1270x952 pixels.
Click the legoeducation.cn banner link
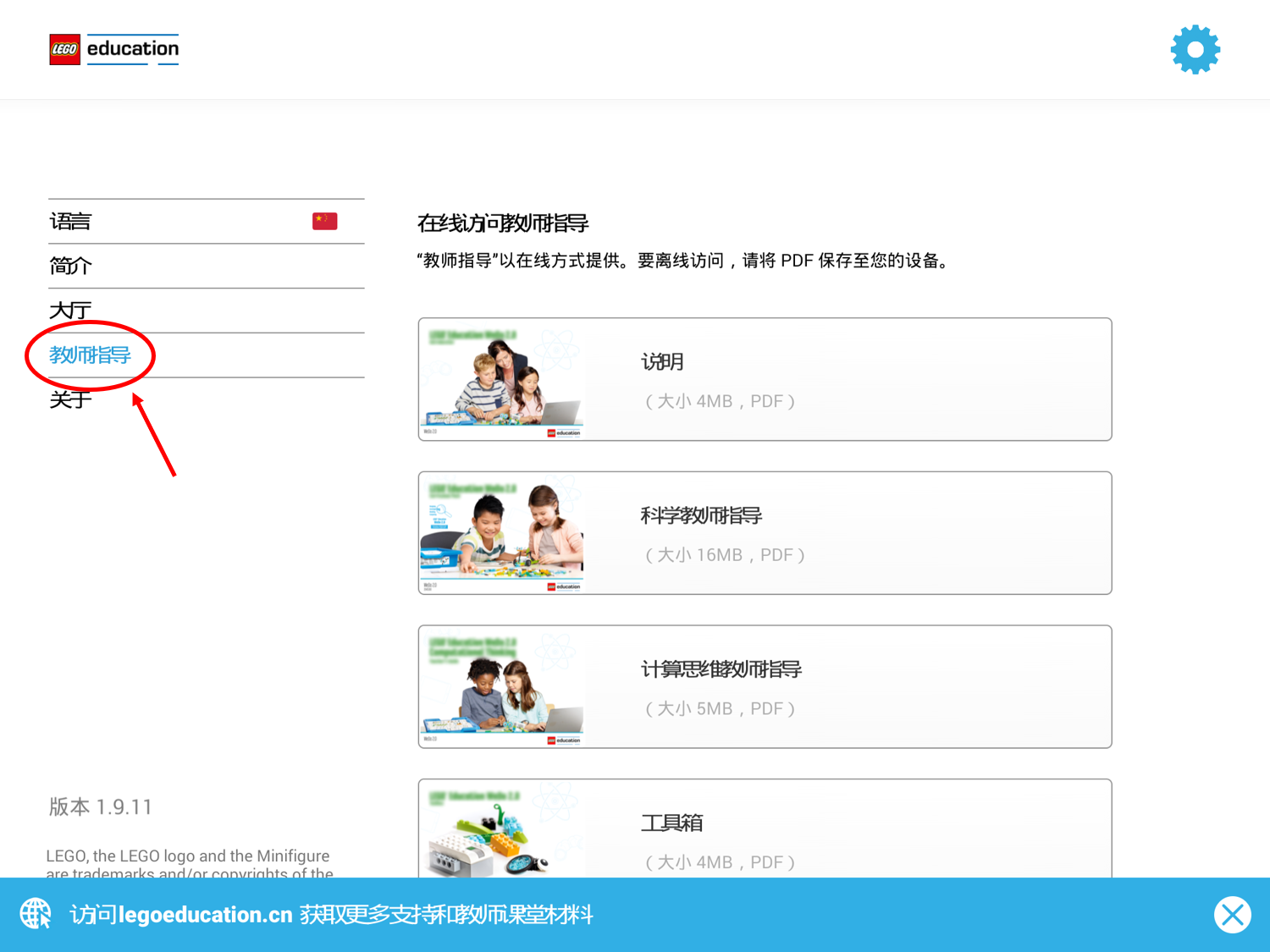pyautogui.click(x=206, y=915)
